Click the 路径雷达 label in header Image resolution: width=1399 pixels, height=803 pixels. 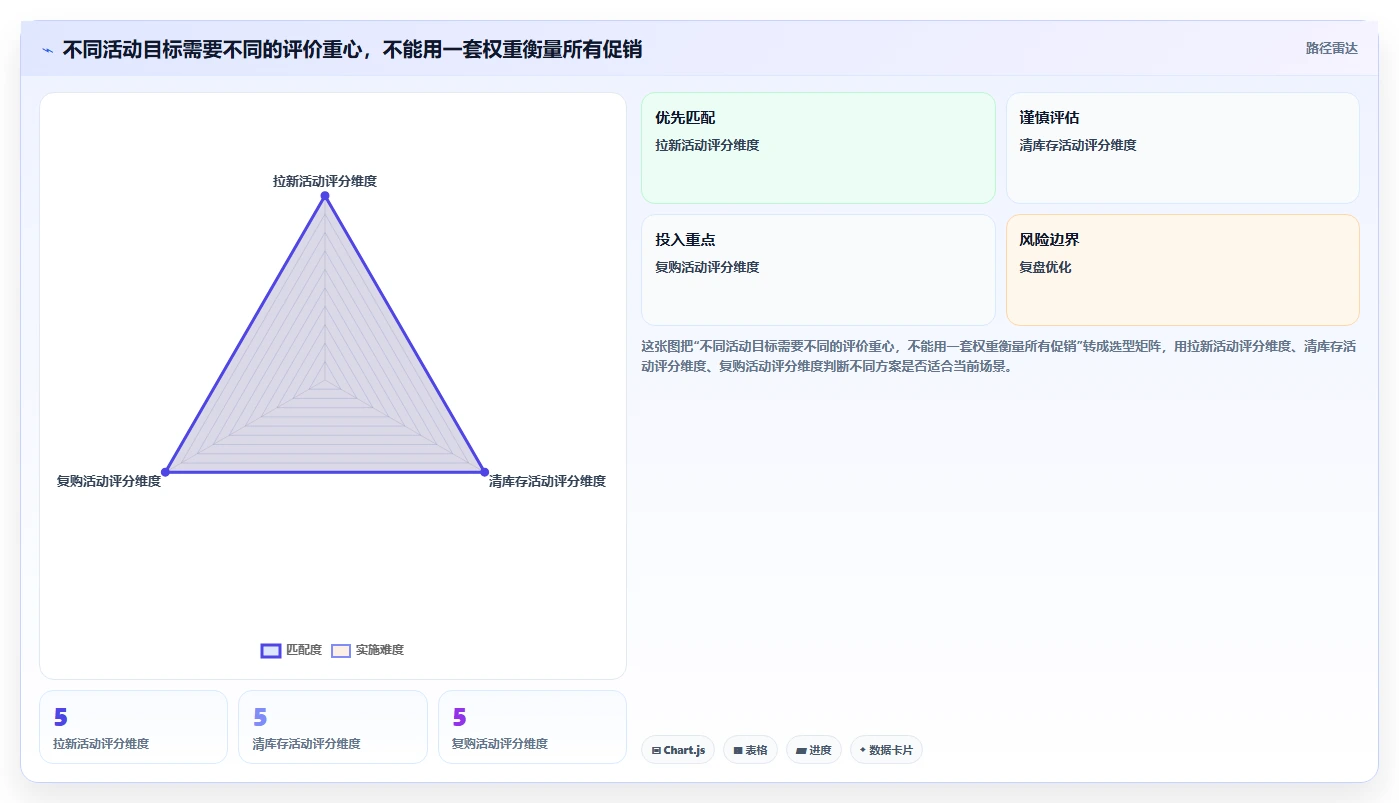tap(1332, 48)
